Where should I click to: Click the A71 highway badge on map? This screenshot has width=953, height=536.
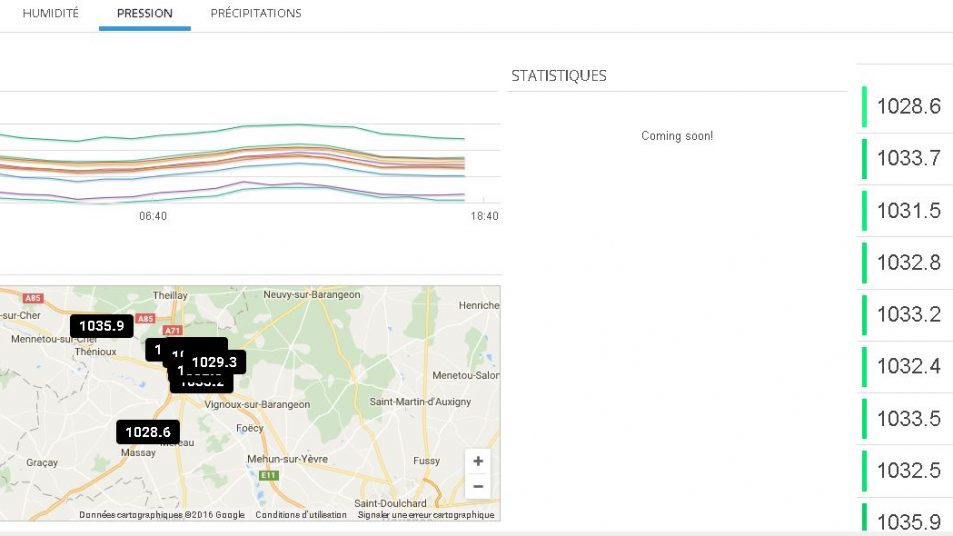[172, 330]
